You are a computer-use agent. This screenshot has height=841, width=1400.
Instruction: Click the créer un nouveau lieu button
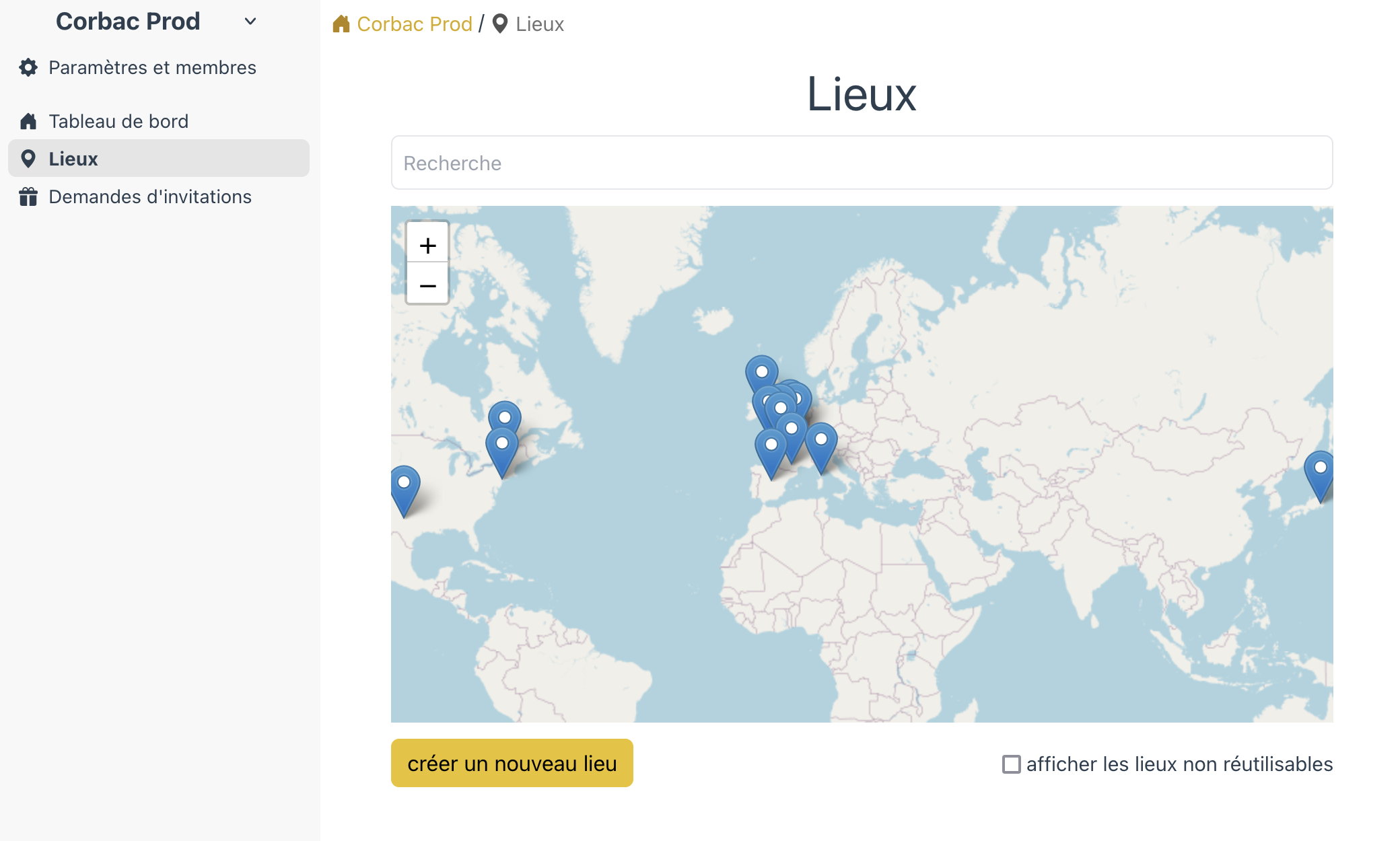pyautogui.click(x=512, y=763)
